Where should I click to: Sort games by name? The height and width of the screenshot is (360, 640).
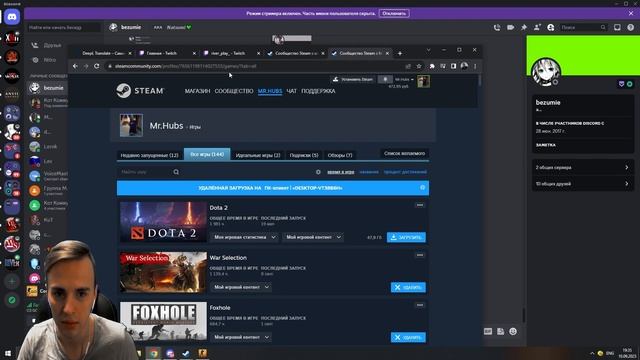pos(369,172)
